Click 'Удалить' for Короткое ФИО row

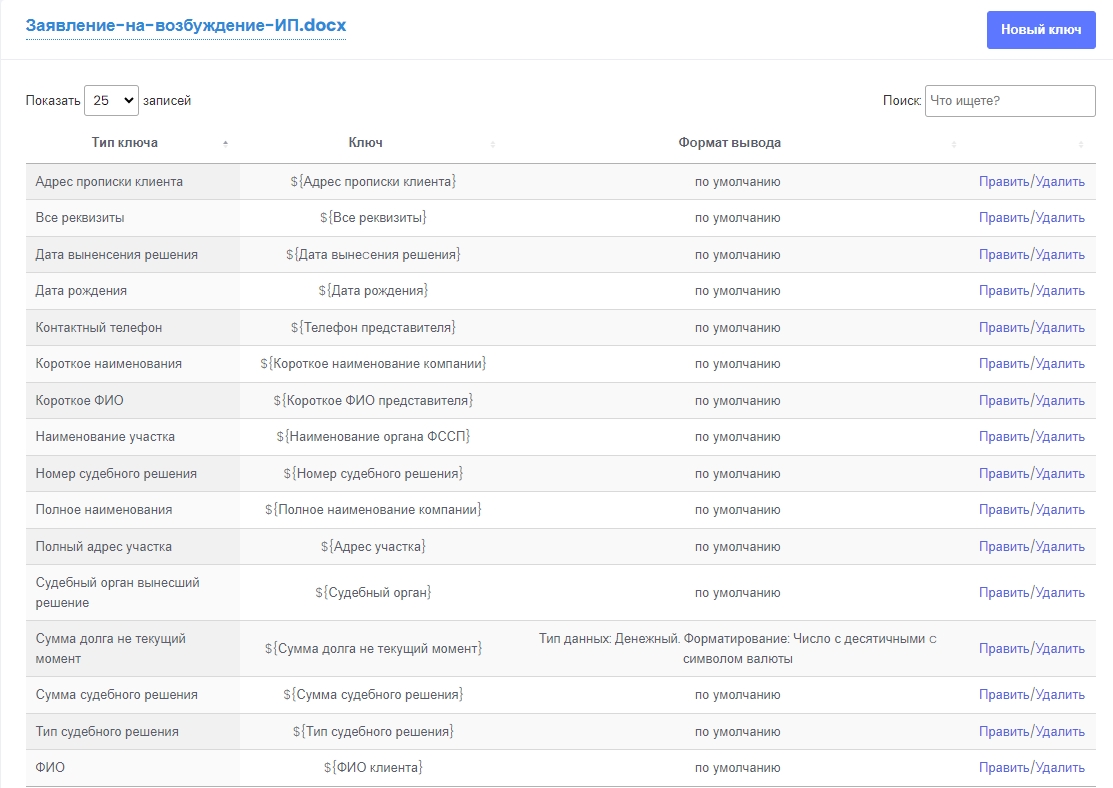1059,401
